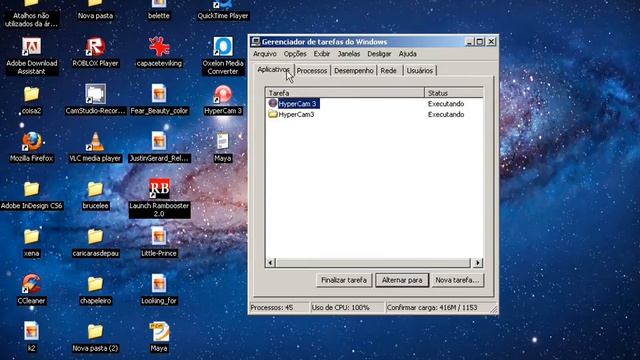Open the Opções menu

point(295,54)
